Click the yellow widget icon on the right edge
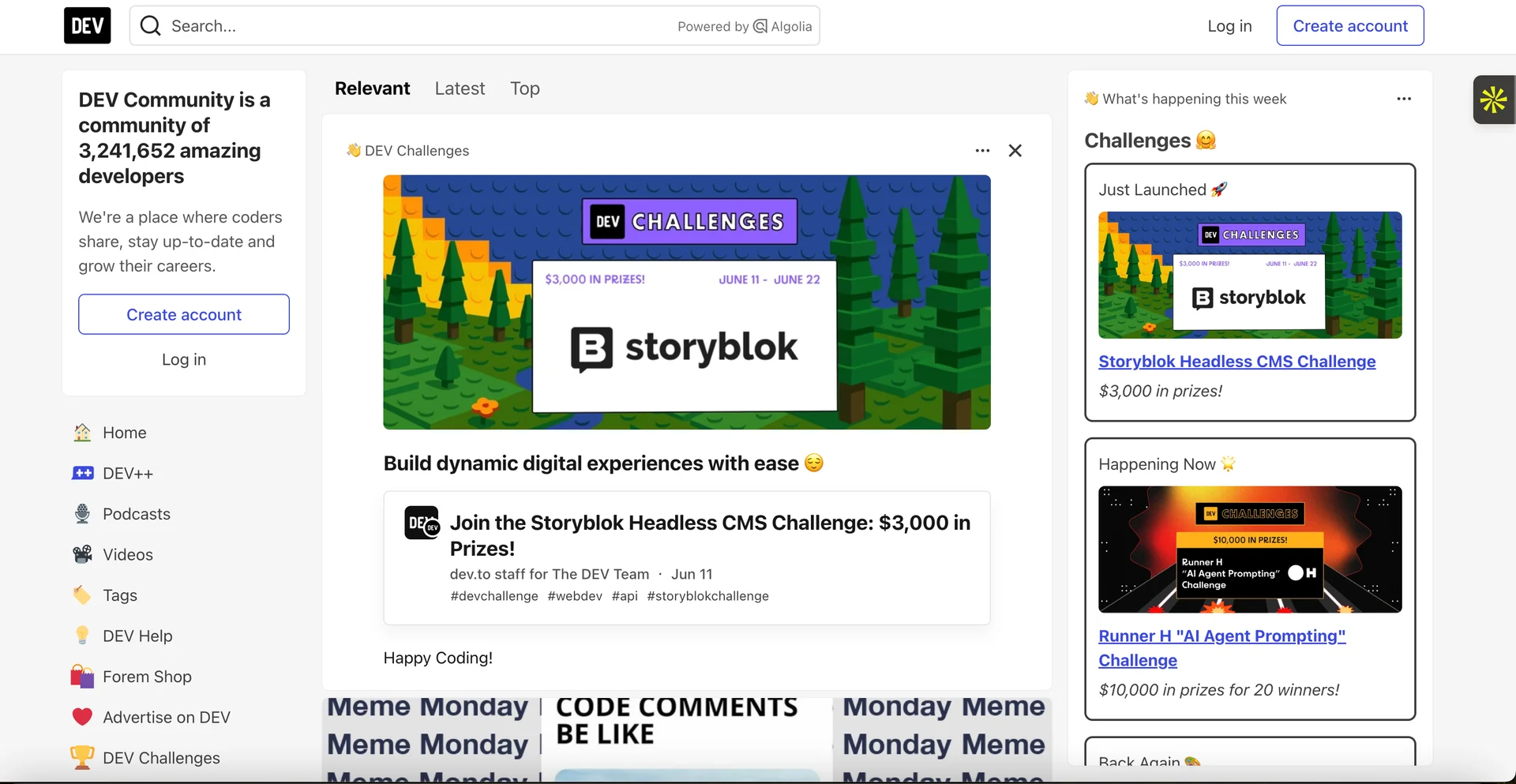This screenshot has height=784, width=1516. (x=1492, y=99)
